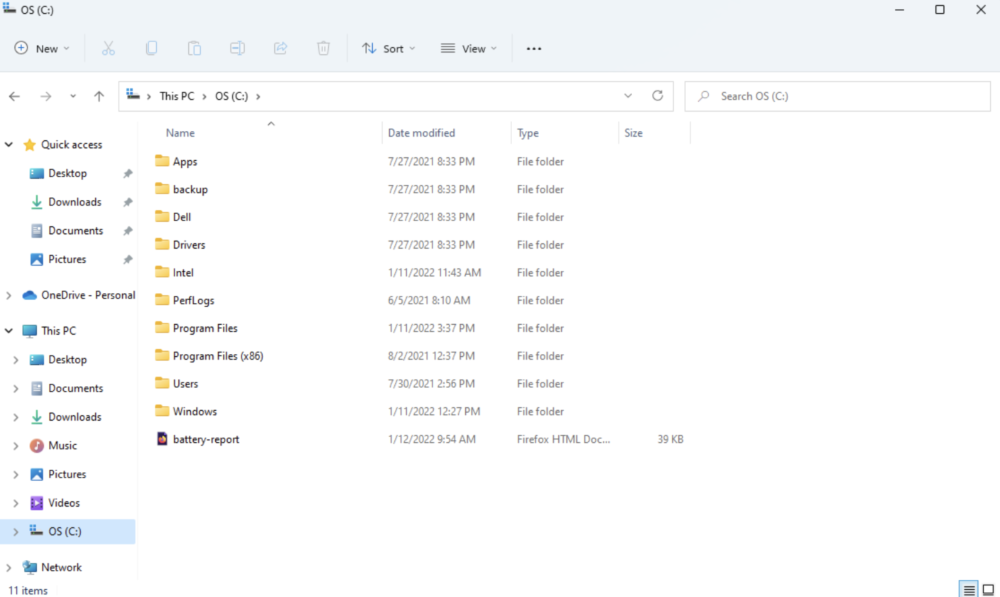Click This PC in the address breadcrumb
This screenshot has height=597, width=1000.
[177, 96]
